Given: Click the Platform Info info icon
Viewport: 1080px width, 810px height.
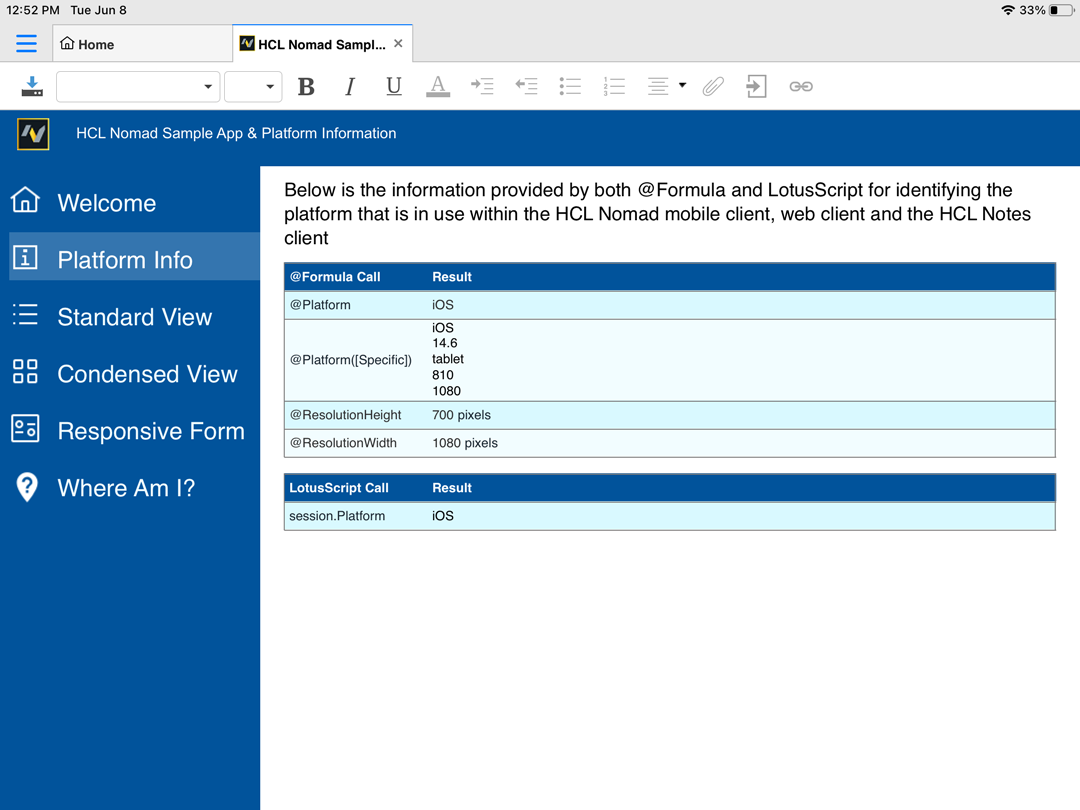Looking at the screenshot, I should (x=25, y=257).
